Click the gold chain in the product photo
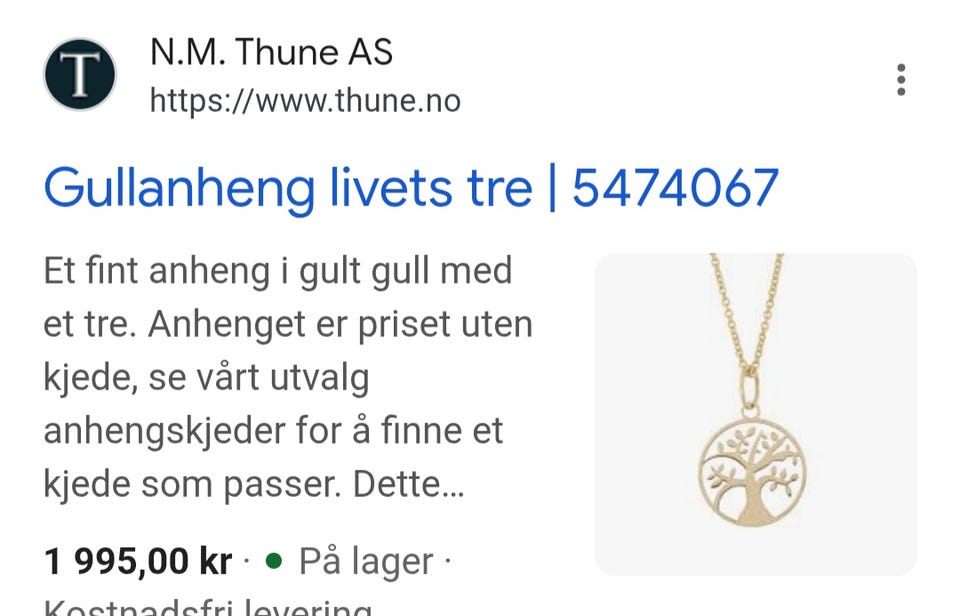The width and height of the screenshot is (960, 616). (747, 314)
